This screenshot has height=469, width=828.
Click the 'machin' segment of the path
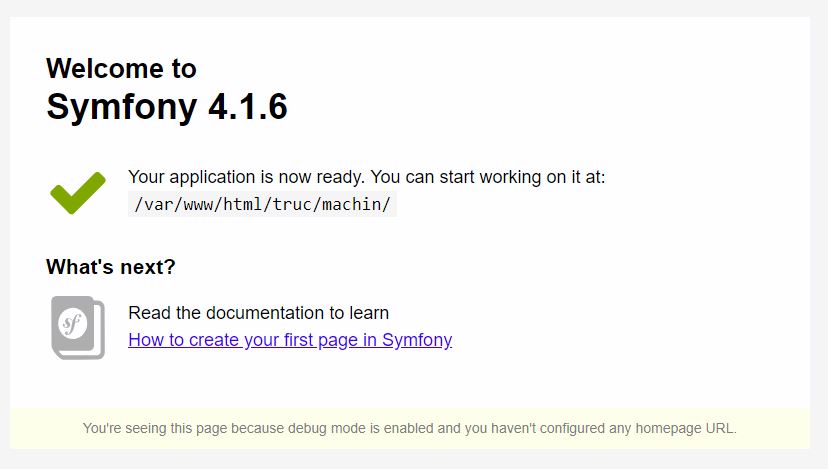click(352, 204)
